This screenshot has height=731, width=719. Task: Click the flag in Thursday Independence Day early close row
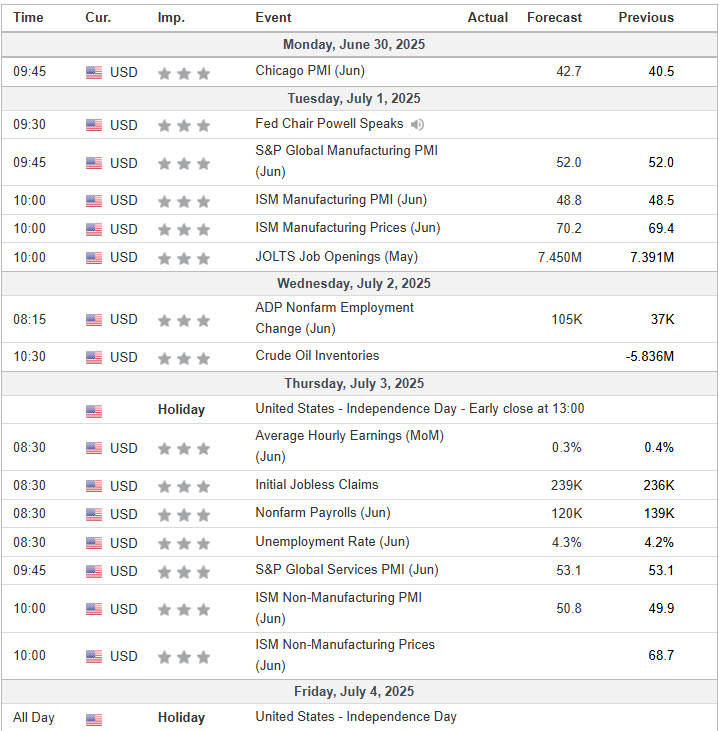pyautogui.click(x=94, y=411)
